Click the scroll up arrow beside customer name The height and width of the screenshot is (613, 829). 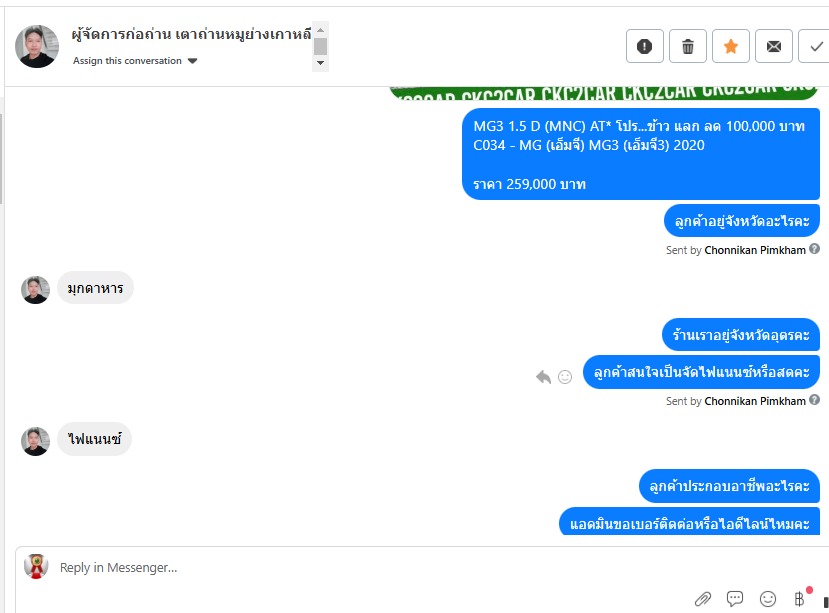(320, 30)
